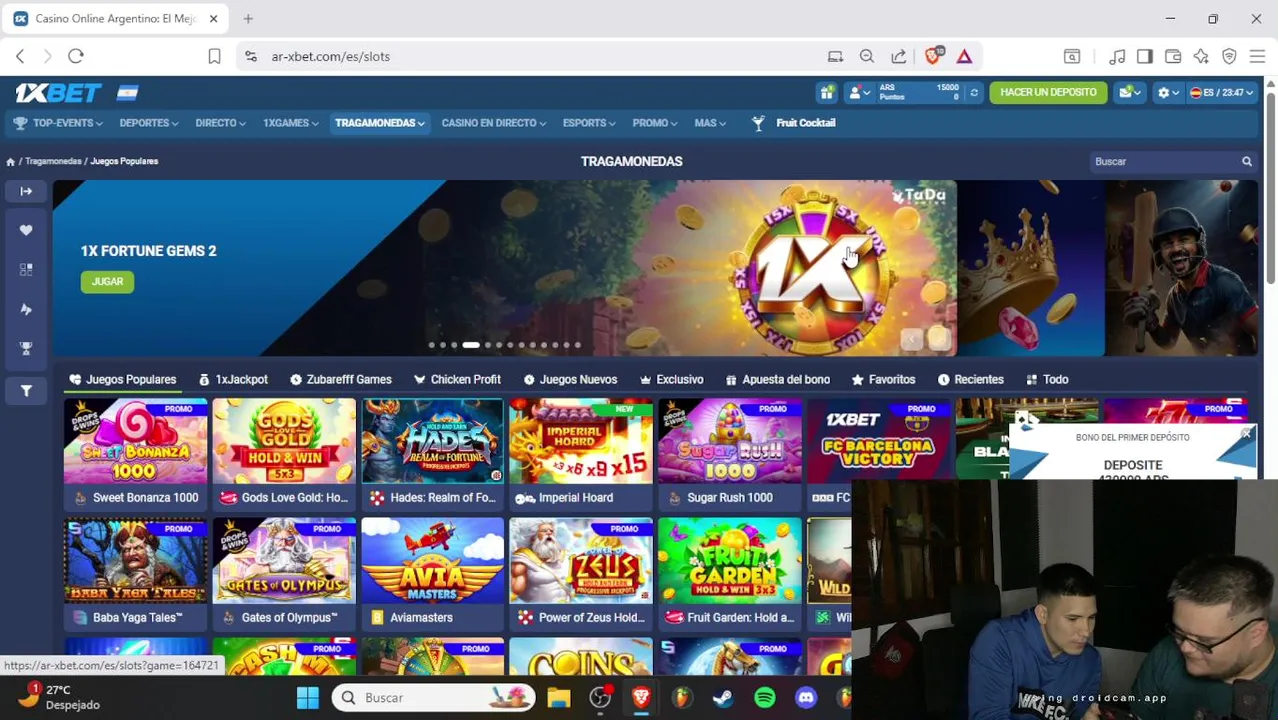Open Discord from the taskbar
This screenshot has height=720, width=1278.
[x=805, y=697]
